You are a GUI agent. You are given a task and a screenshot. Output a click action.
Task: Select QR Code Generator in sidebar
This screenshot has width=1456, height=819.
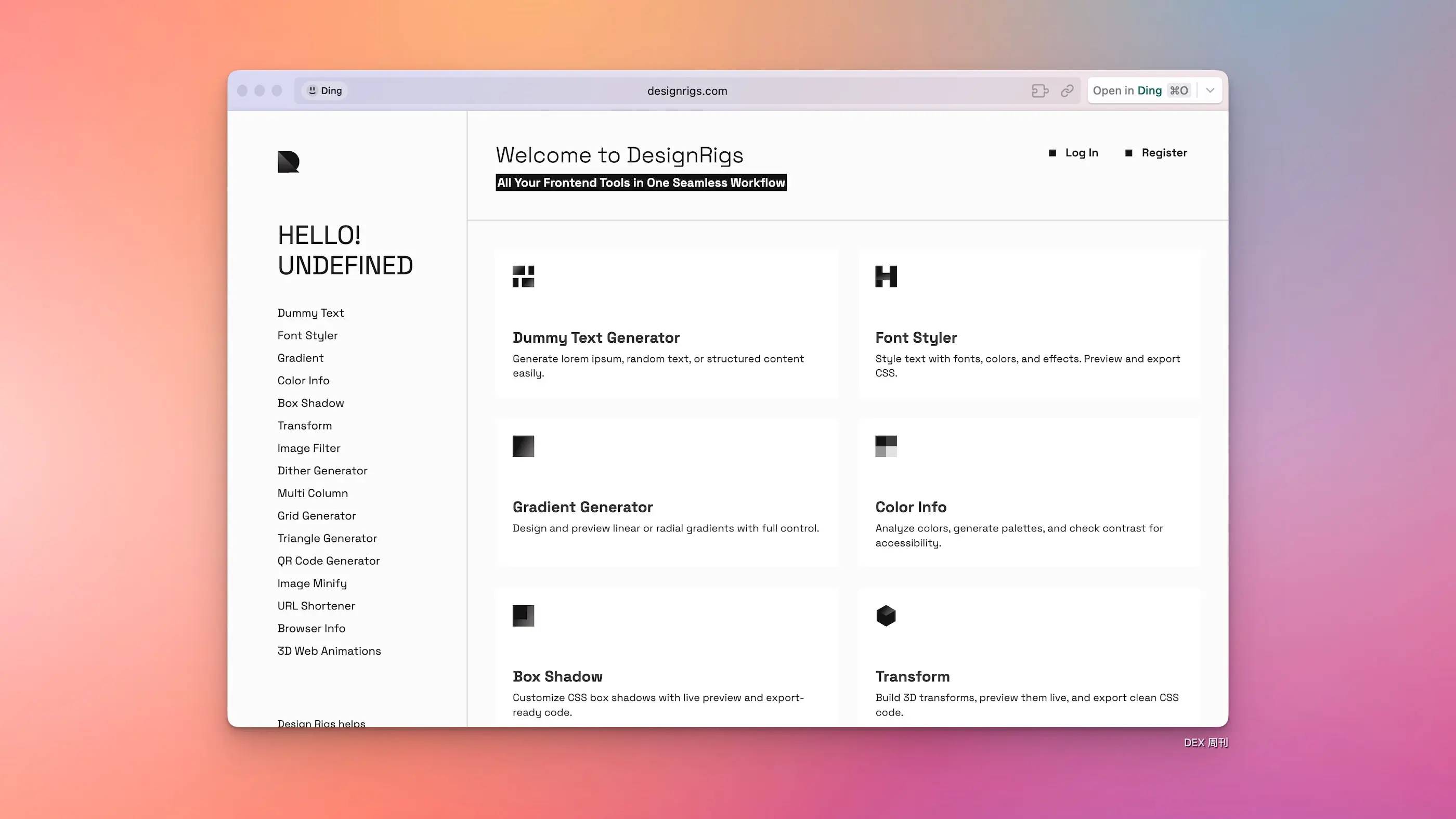329,561
